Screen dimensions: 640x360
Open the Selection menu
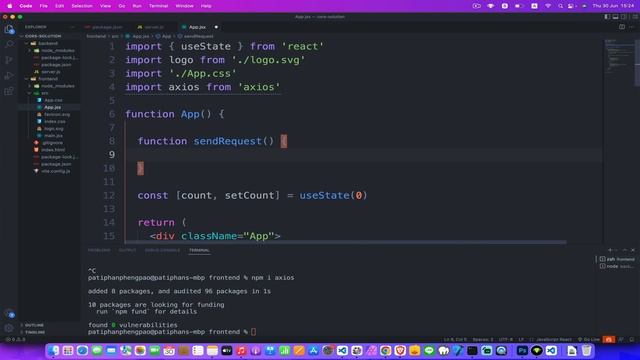[82, 6]
